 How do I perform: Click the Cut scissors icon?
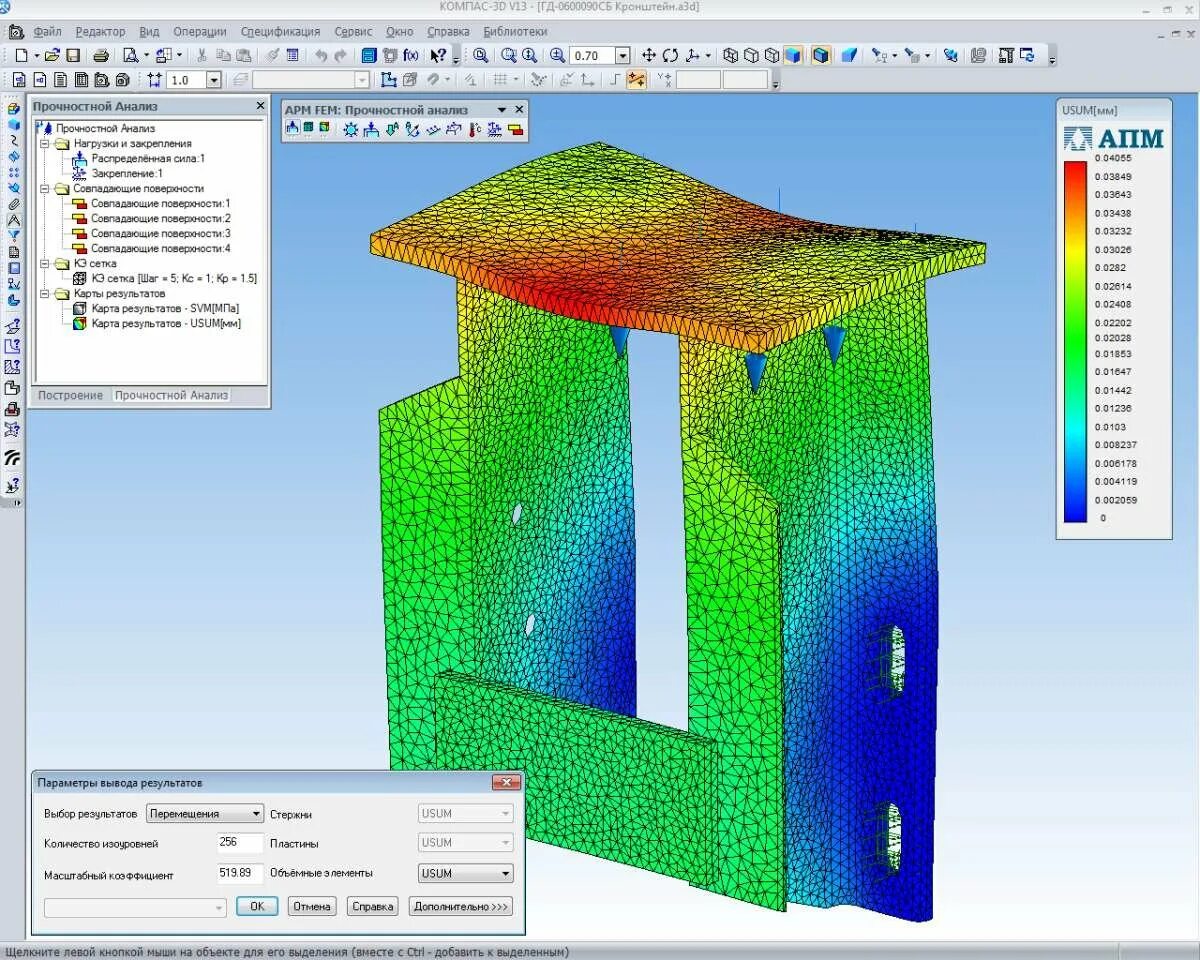[x=202, y=56]
